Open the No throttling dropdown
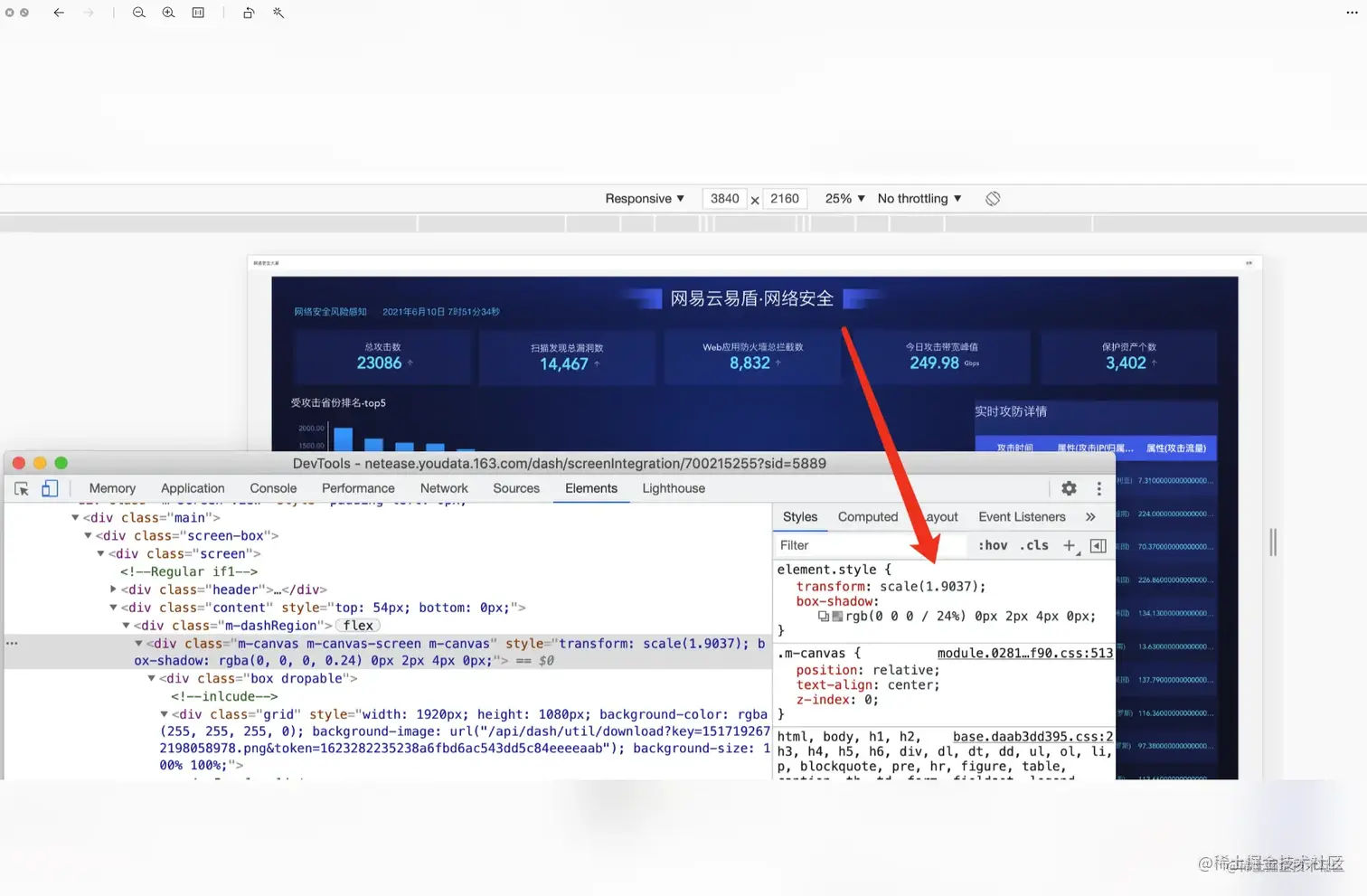Viewport: 1367px width, 896px height. [919, 199]
